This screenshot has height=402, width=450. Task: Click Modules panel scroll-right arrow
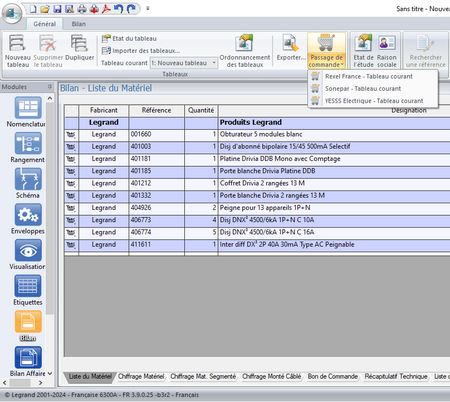[x=41, y=383]
